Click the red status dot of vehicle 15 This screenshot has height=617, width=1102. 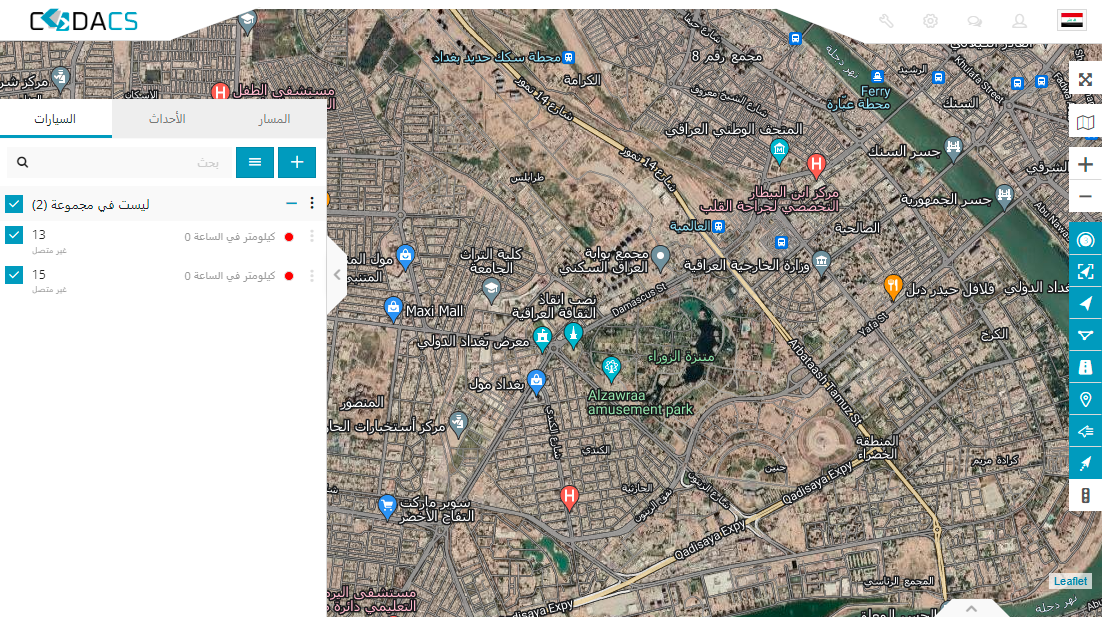289,276
